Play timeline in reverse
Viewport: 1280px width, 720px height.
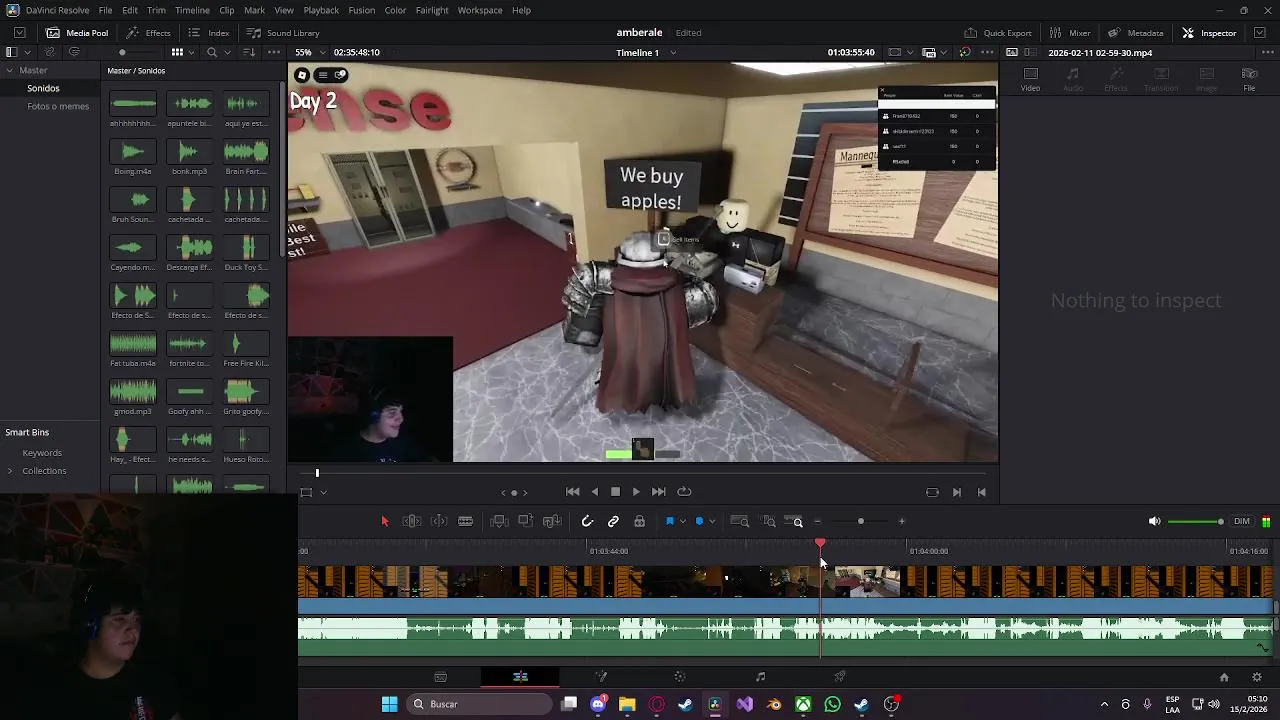(595, 491)
